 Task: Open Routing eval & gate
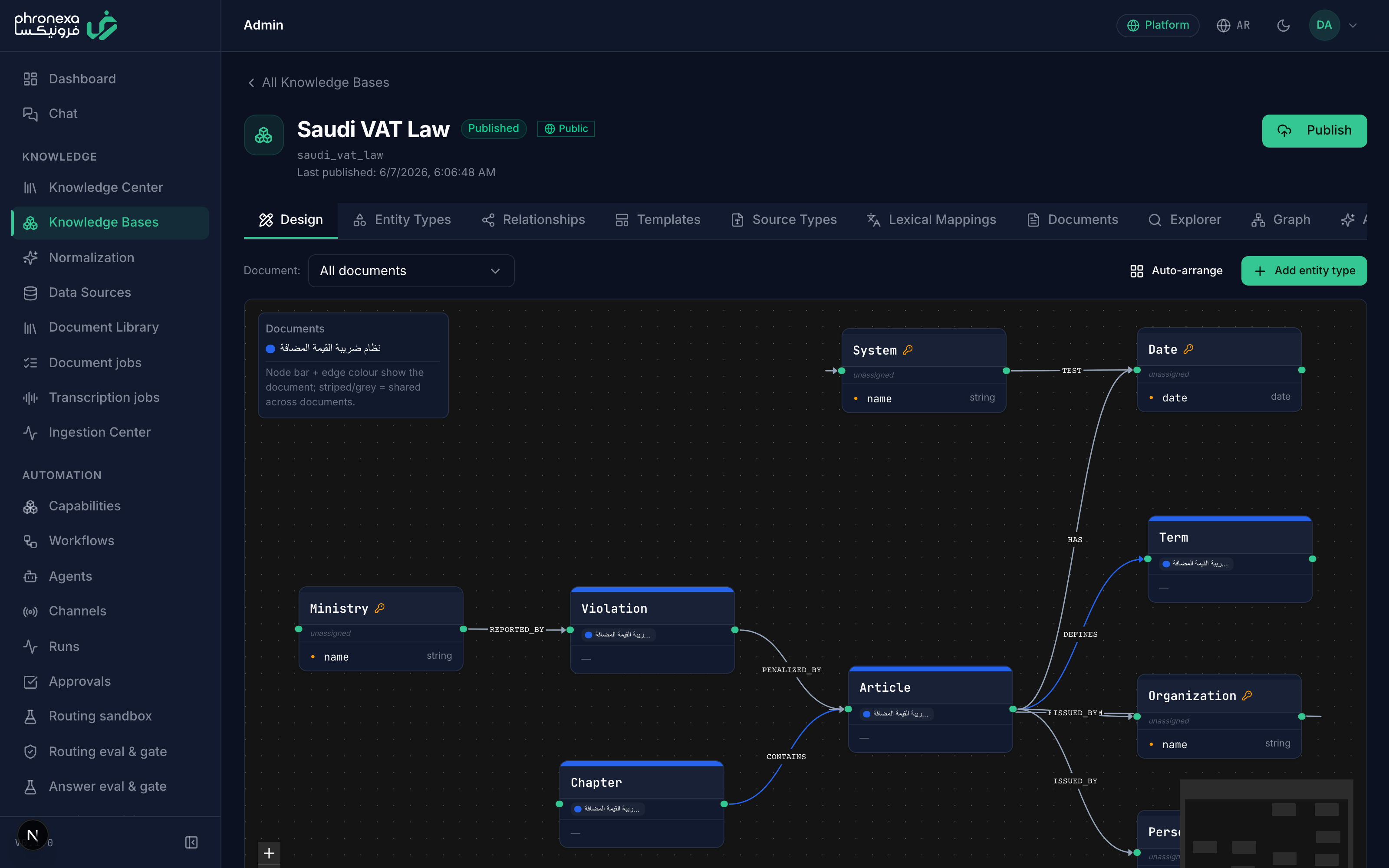[x=110, y=751]
